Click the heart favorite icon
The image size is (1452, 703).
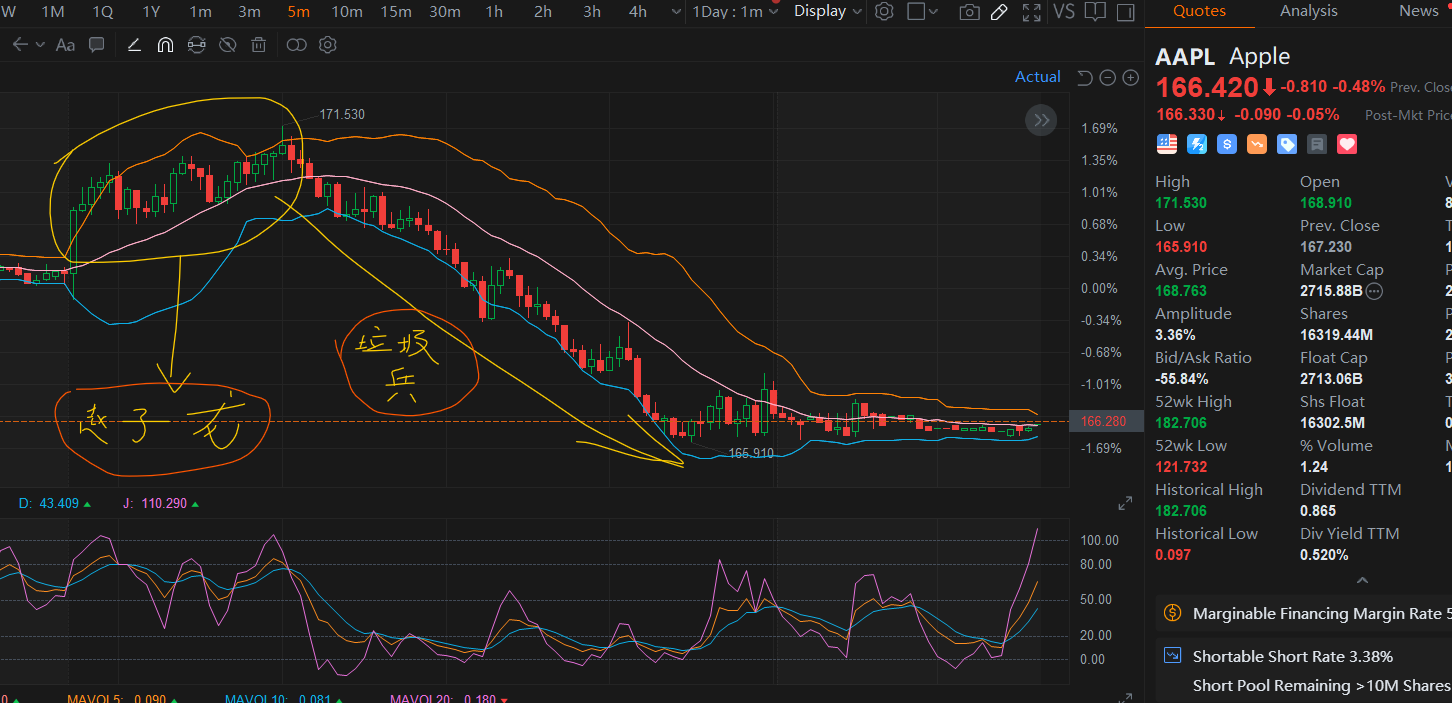(x=1347, y=144)
